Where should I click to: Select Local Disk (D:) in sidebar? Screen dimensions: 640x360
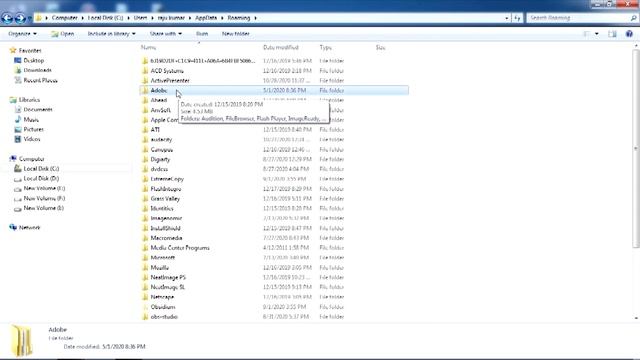click(41, 178)
